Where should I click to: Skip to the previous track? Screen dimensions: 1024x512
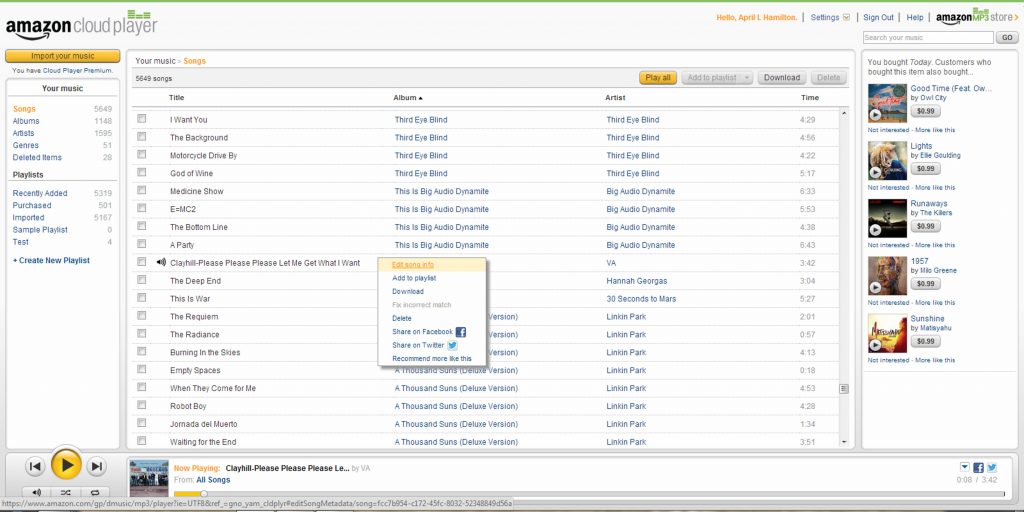(35, 466)
